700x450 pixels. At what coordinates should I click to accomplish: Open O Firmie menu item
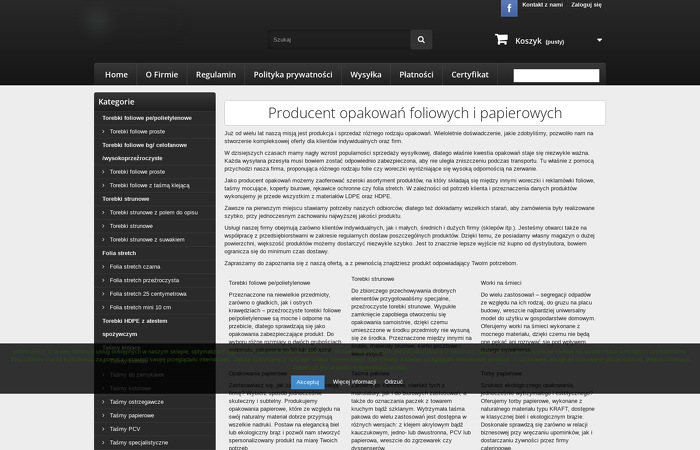click(x=162, y=75)
